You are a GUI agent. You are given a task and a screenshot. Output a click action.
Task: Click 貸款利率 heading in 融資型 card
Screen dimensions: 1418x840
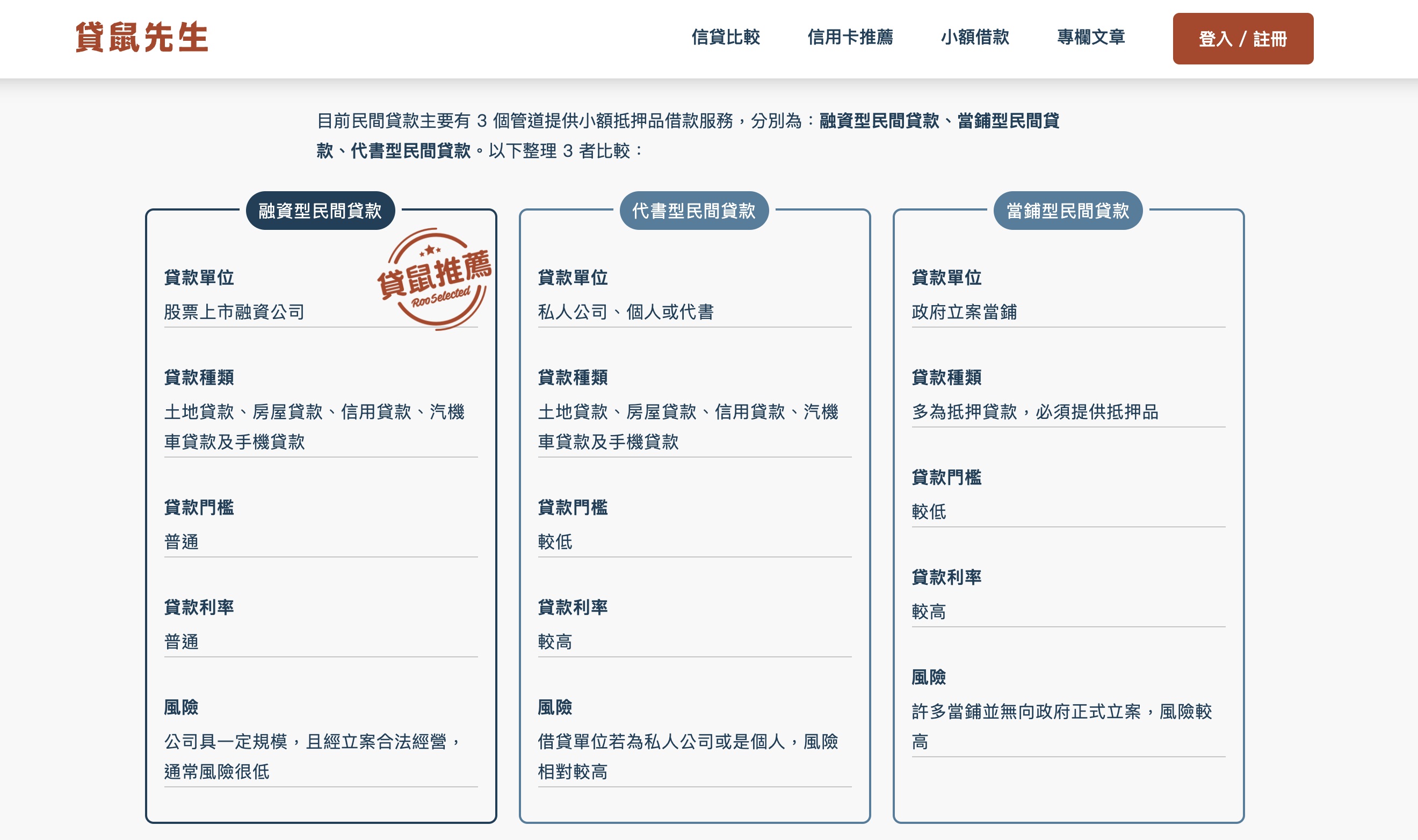[199, 607]
